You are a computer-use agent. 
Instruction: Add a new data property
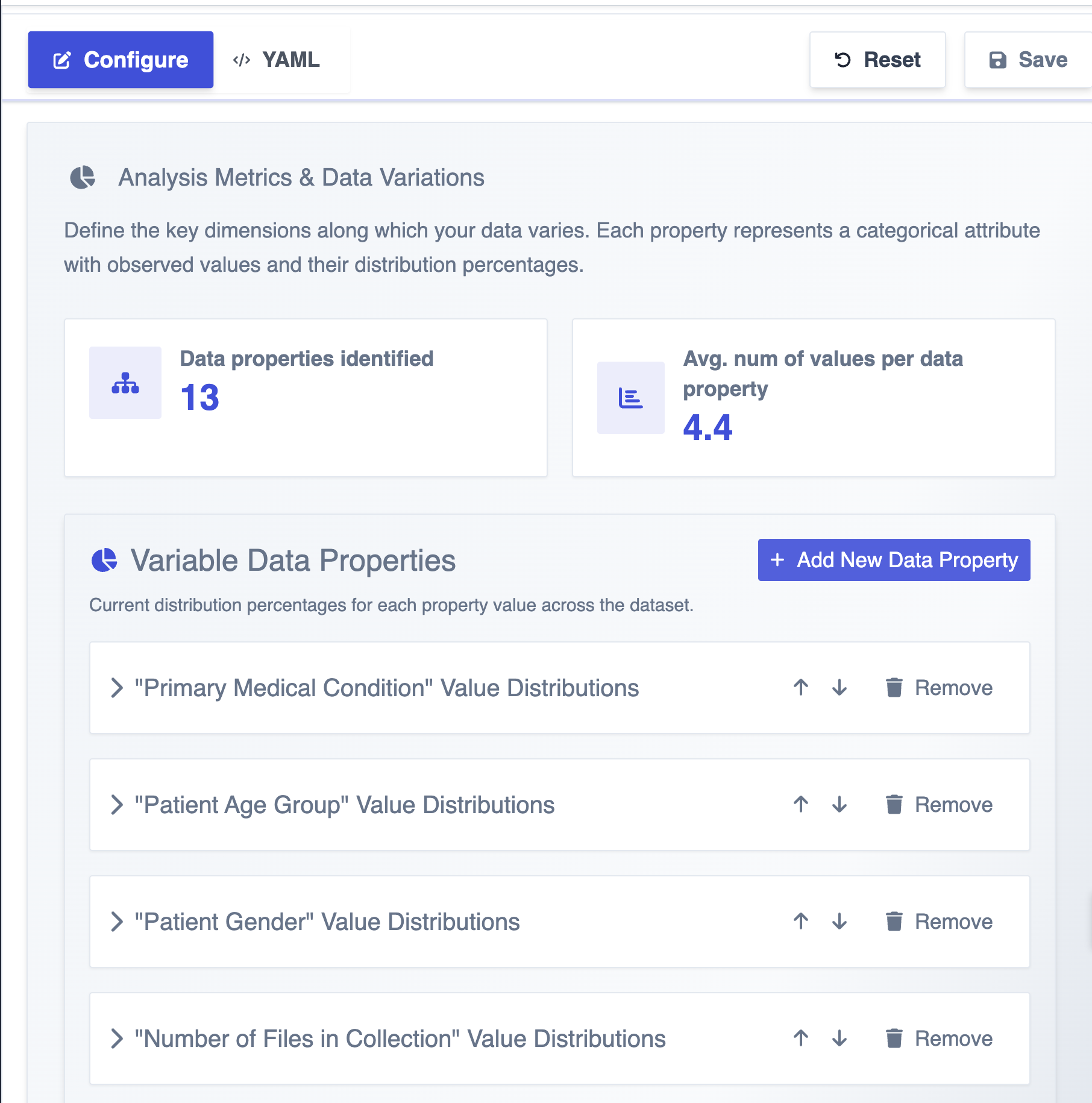(894, 560)
